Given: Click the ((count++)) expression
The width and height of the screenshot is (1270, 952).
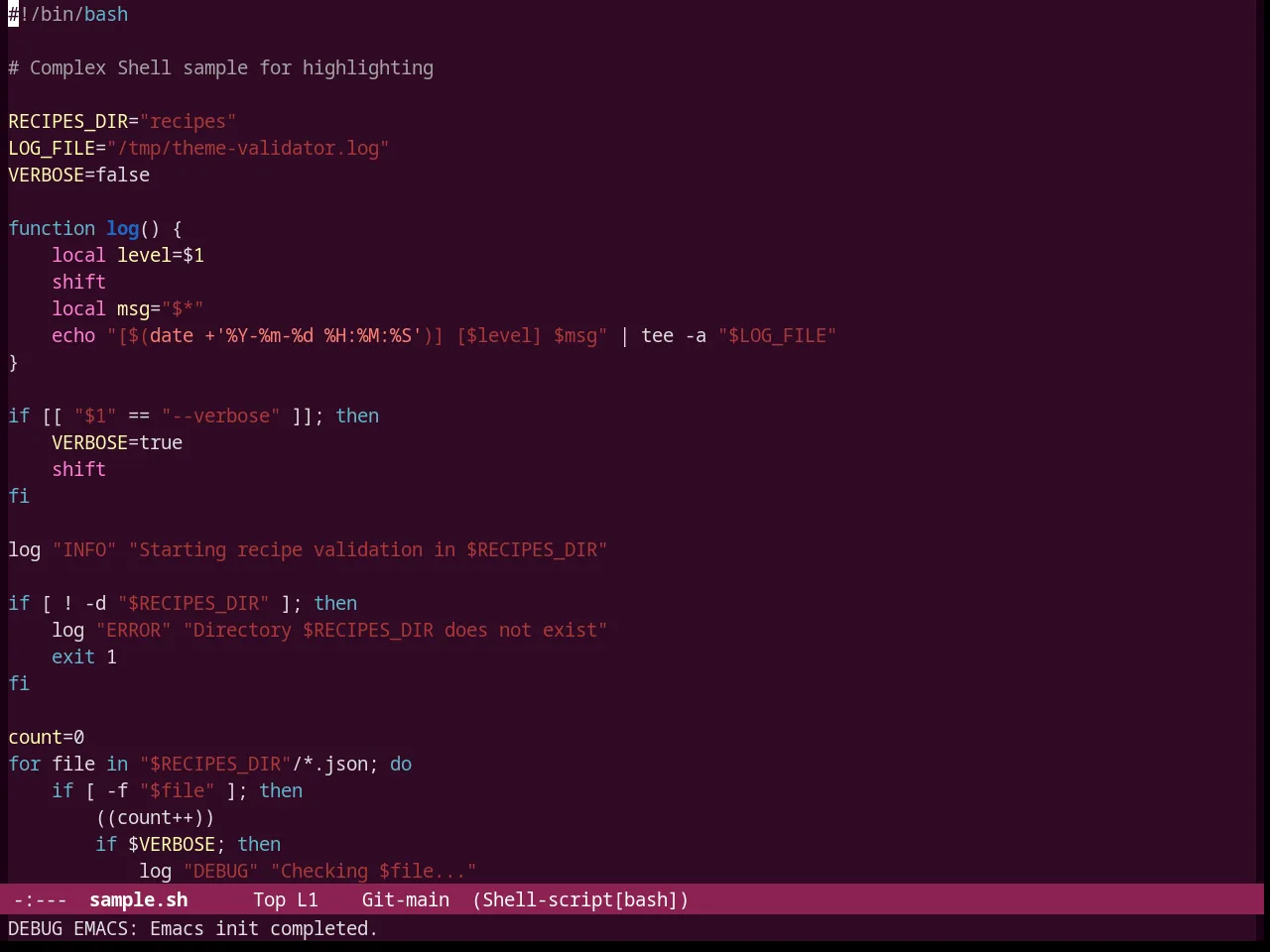Looking at the screenshot, I should coord(155,817).
